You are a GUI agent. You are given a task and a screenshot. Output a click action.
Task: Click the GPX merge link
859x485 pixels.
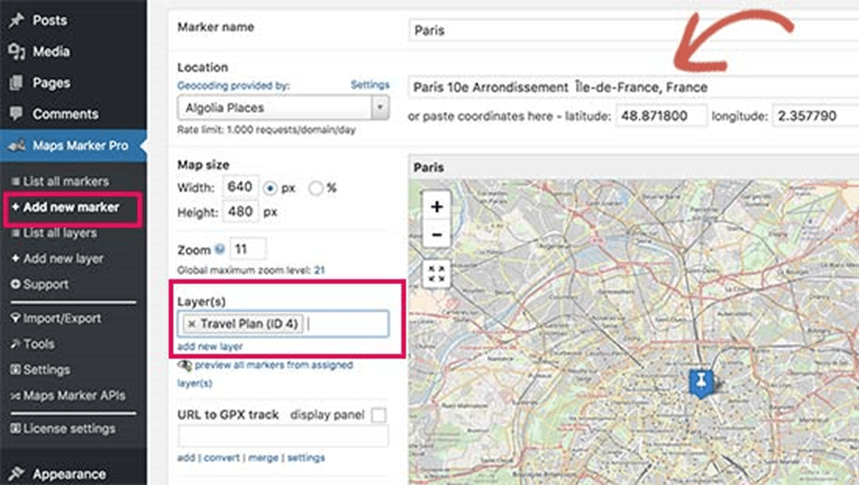[x=264, y=458]
